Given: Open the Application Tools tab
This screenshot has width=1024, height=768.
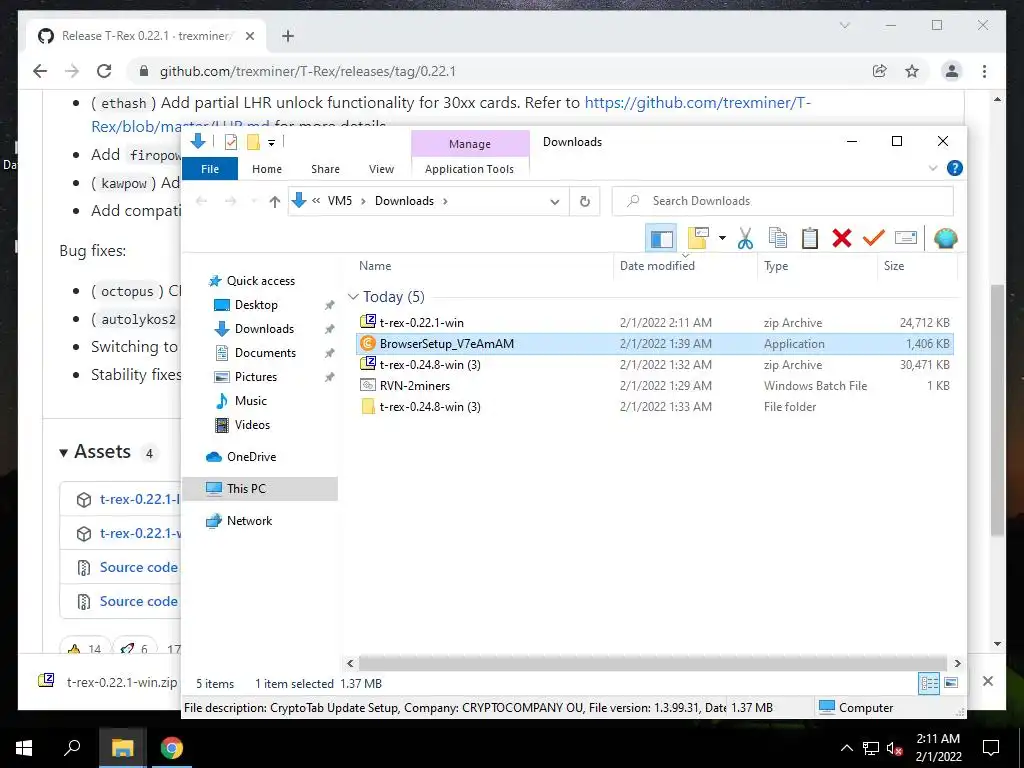Looking at the screenshot, I should (469, 169).
